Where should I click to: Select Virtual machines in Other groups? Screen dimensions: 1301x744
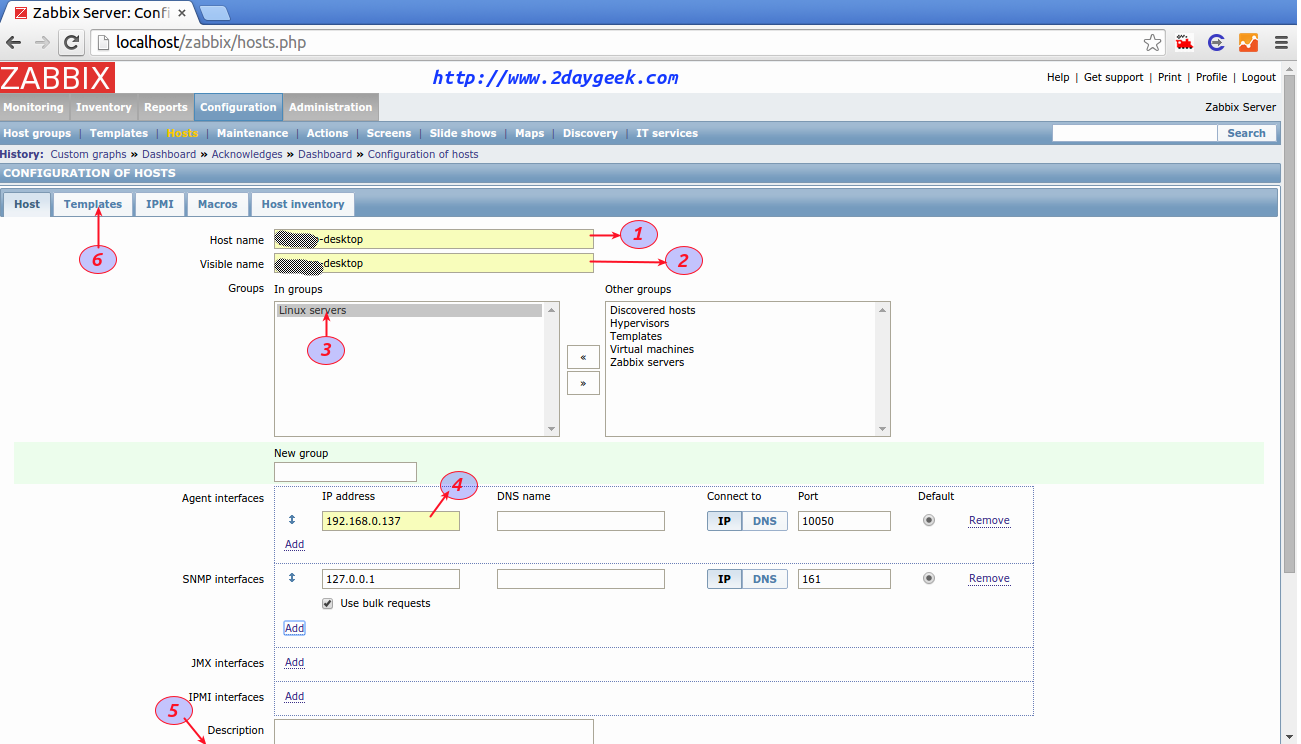click(x=651, y=350)
